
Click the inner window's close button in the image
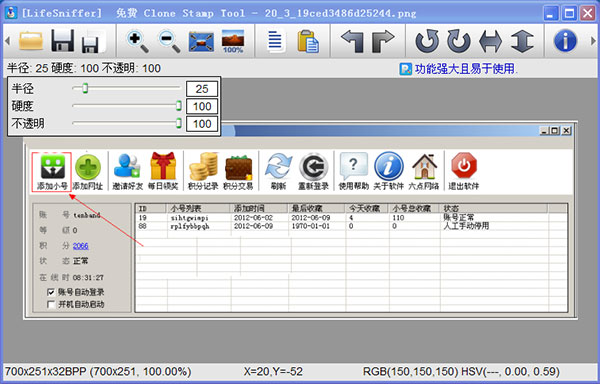point(566,131)
